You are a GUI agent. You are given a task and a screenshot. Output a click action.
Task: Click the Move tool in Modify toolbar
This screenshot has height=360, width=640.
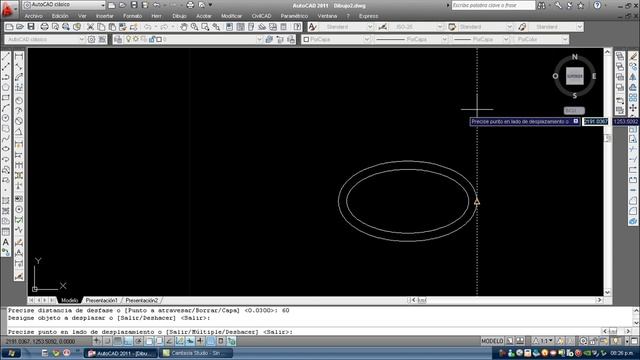(633, 108)
